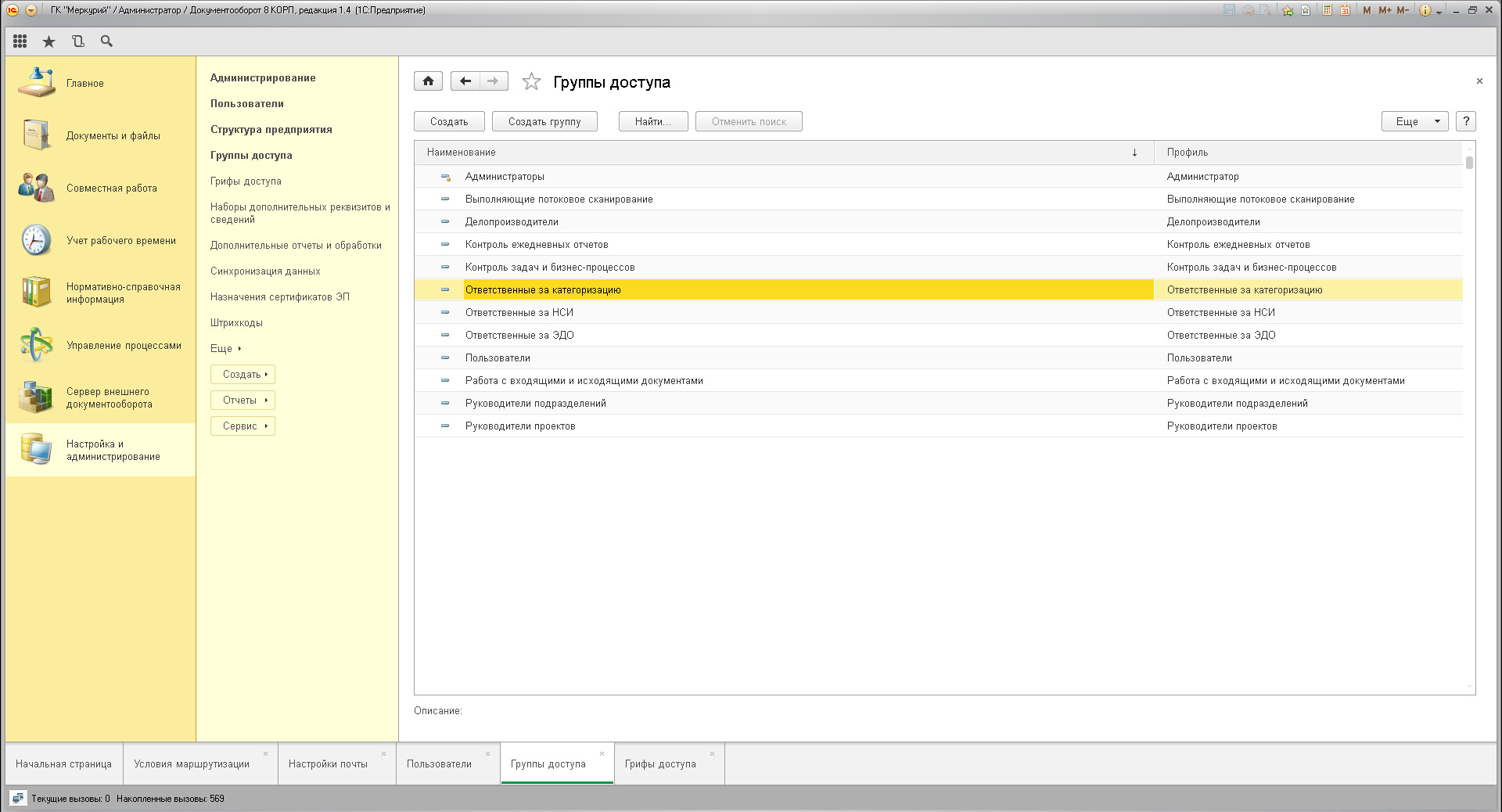Image resolution: width=1502 pixels, height=812 pixels.
Task: Click the M memory button
Action: click(x=1367, y=10)
